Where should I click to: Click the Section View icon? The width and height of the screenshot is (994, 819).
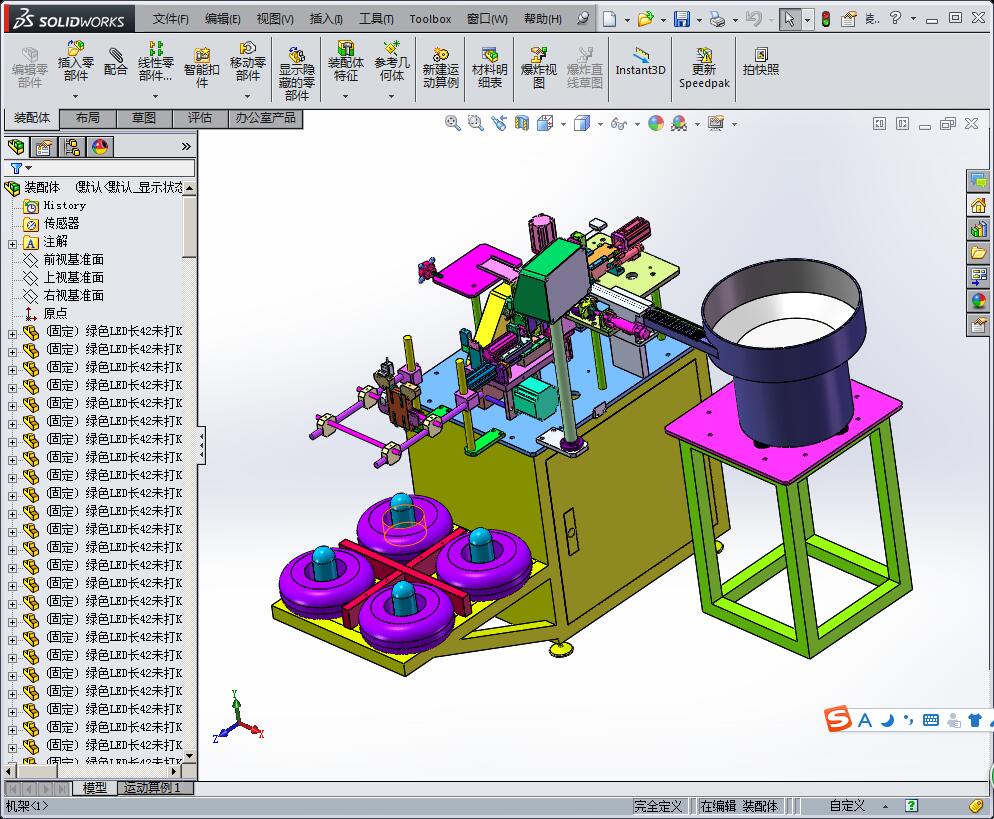522,123
